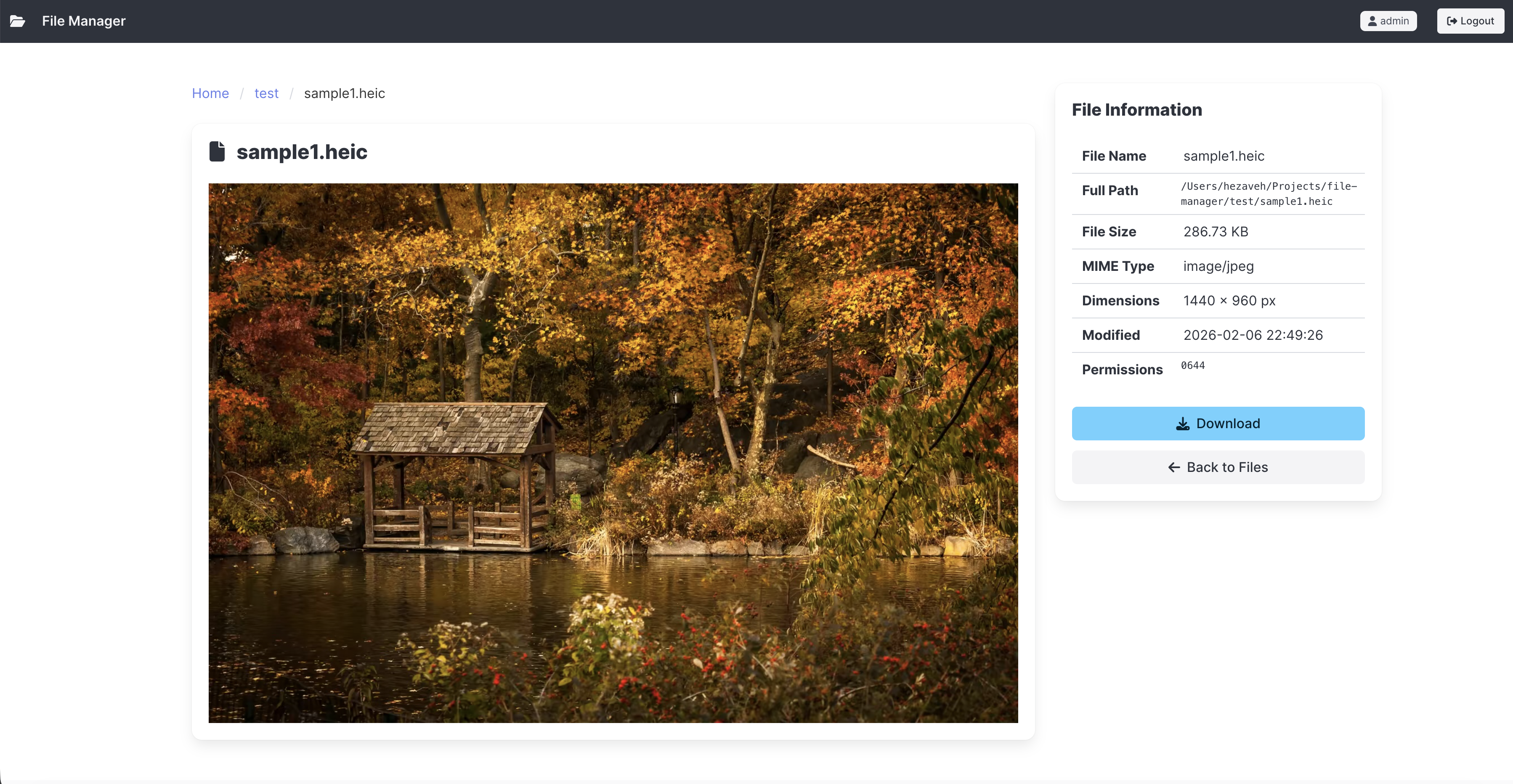Open the test folder breadcrumb
Screen dimensions: 1513x784
[266, 93]
